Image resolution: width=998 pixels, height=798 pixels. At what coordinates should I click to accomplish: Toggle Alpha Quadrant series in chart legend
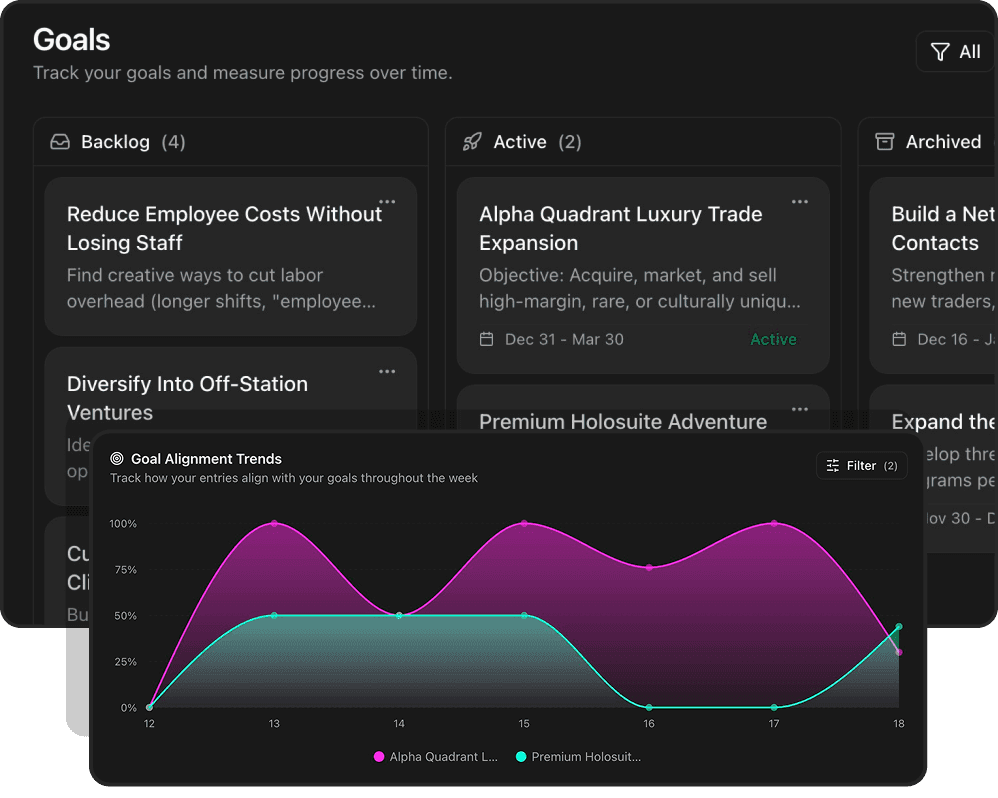point(435,757)
